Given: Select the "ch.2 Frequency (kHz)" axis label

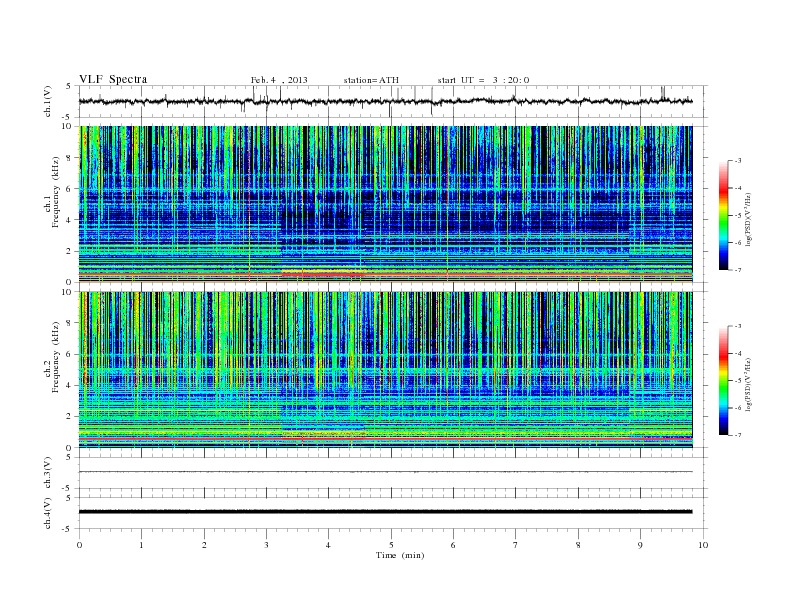Looking at the screenshot, I should [52, 356].
